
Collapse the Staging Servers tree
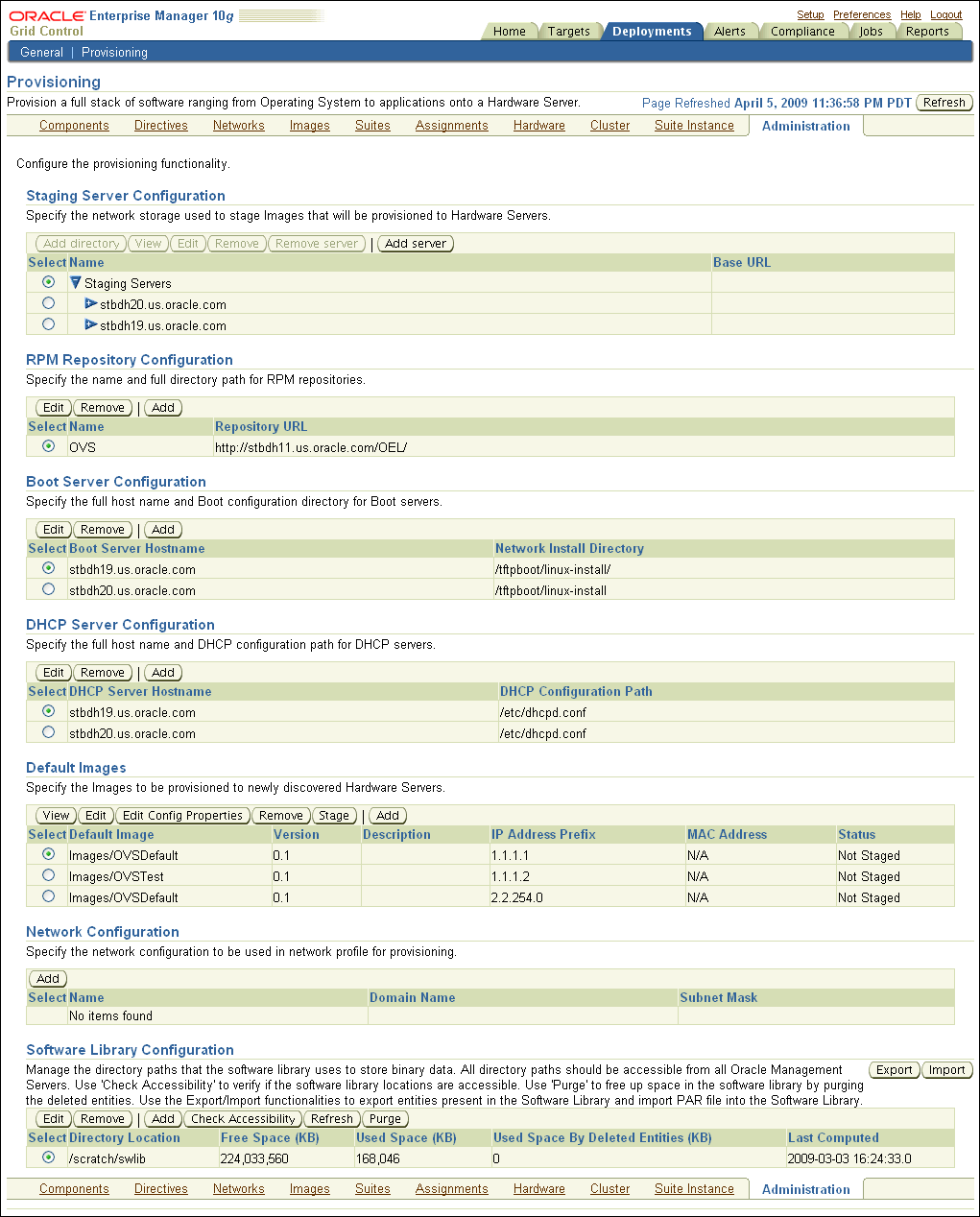click(x=76, y=282)
